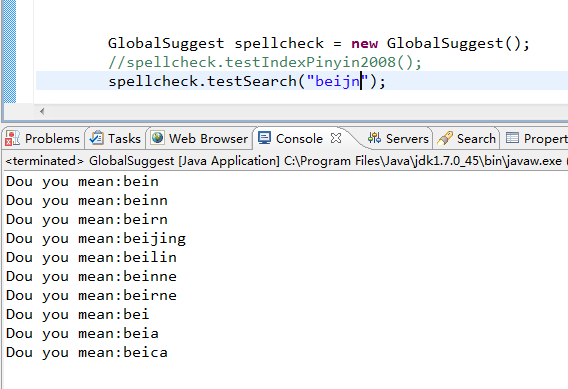Click the "Dou you mean:bei" console line
568x389 pixels.
pyautogui.click(x=78, y=314)
